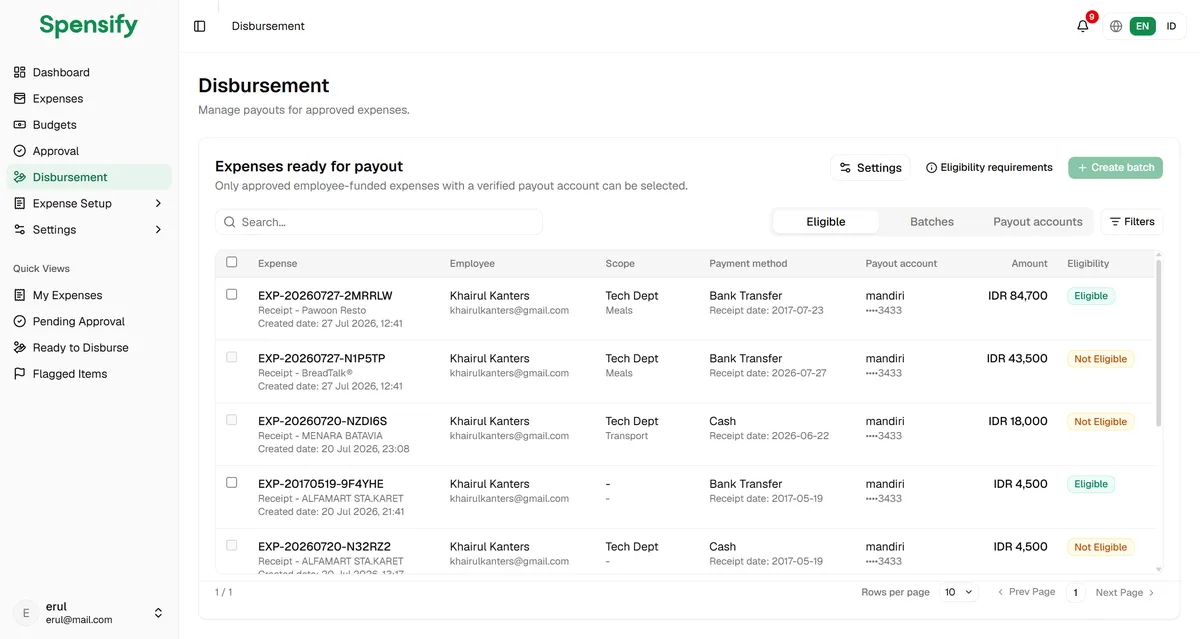Click the Eligible badge for EXP-20170519-9F4YHE

(x=1091, y=484)
